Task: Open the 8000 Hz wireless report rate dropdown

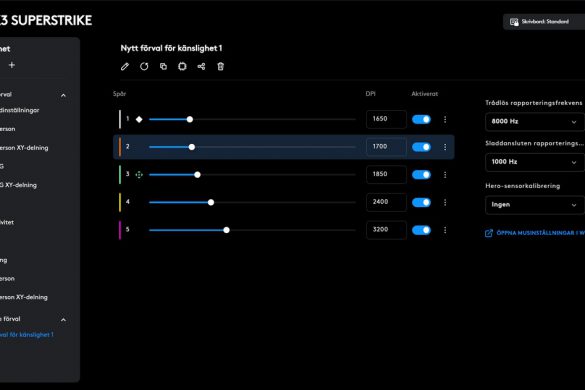Action: [535, 122]
